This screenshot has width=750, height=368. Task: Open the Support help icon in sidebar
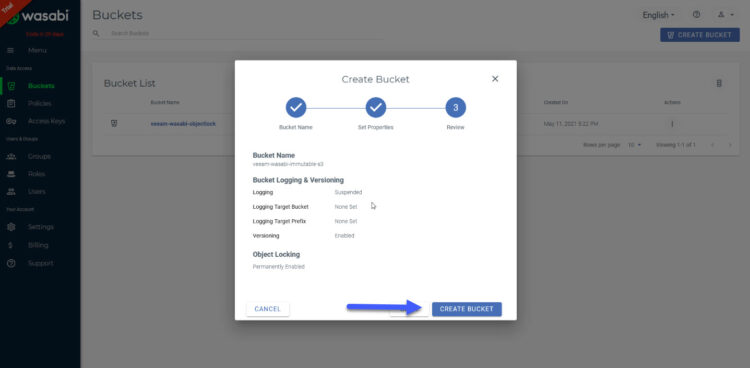coord(11,263)
